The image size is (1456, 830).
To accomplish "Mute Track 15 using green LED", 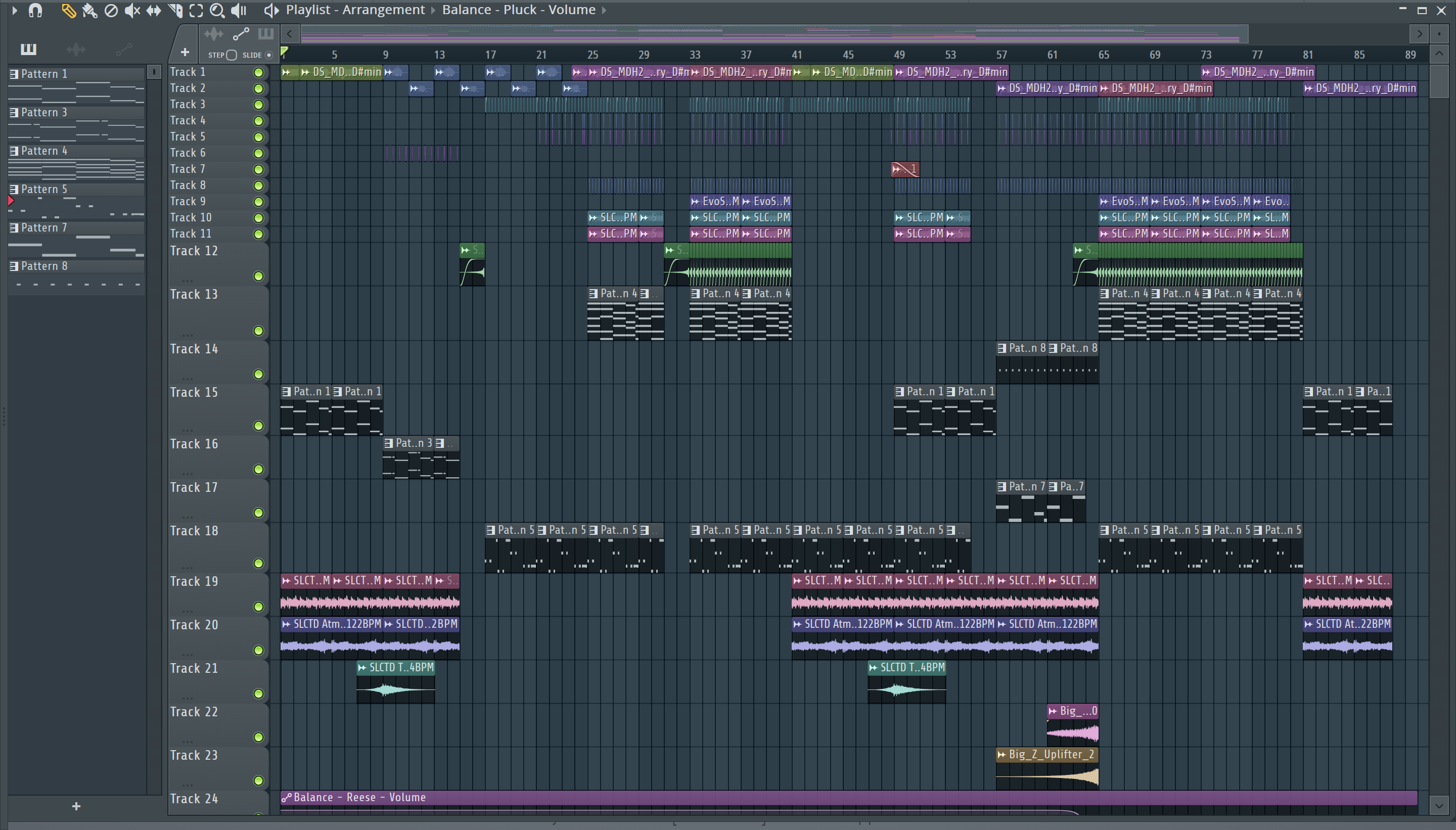I will click(x=258, y=426).
